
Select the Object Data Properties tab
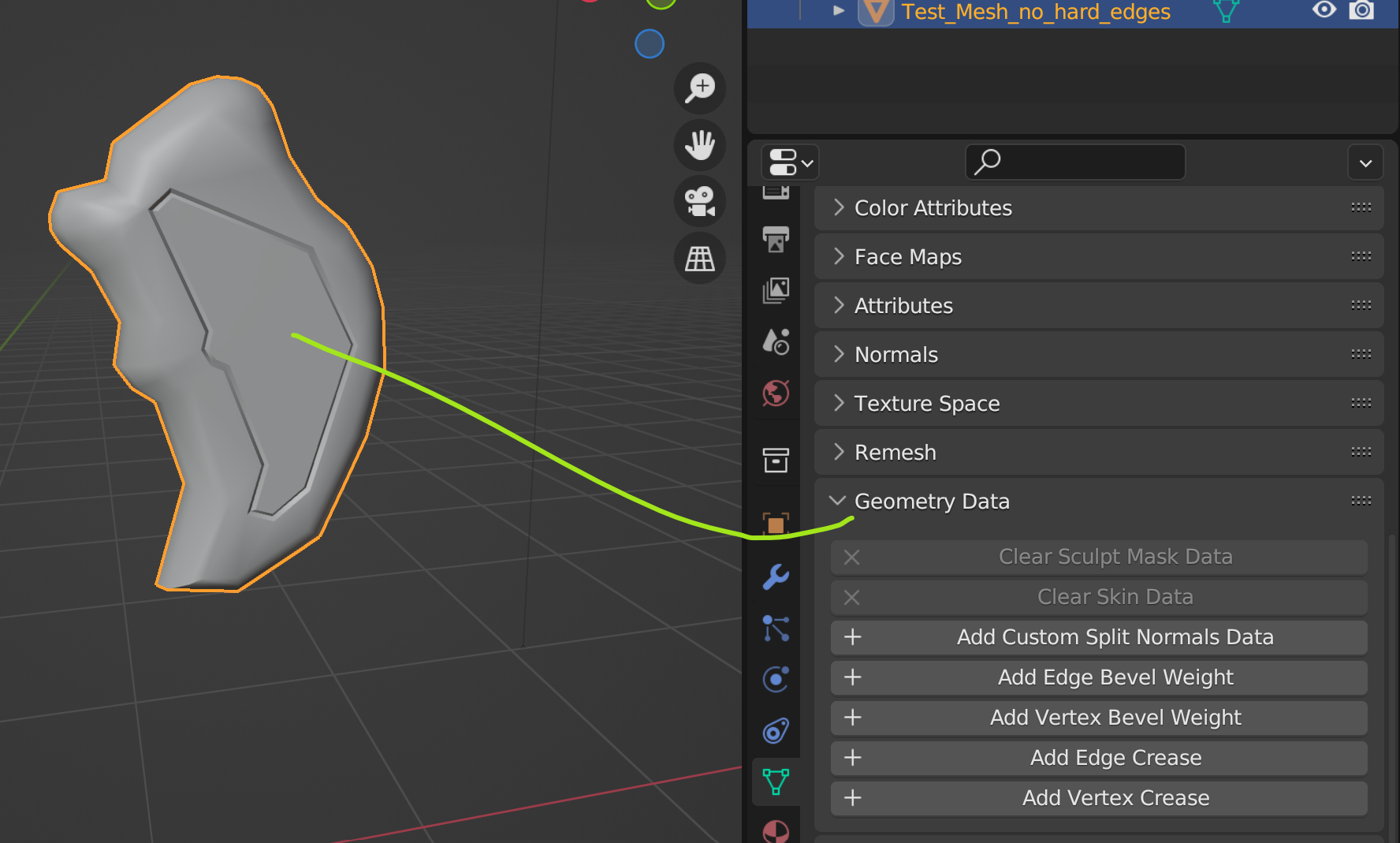(x=776, y=781)
